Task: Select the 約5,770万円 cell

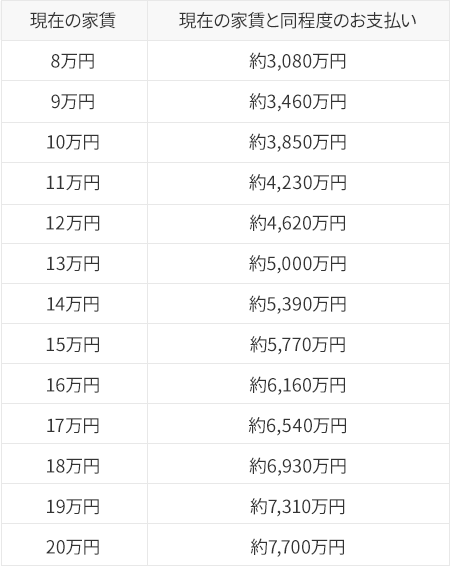Action: pyautogui.click(x=298, y=344)
